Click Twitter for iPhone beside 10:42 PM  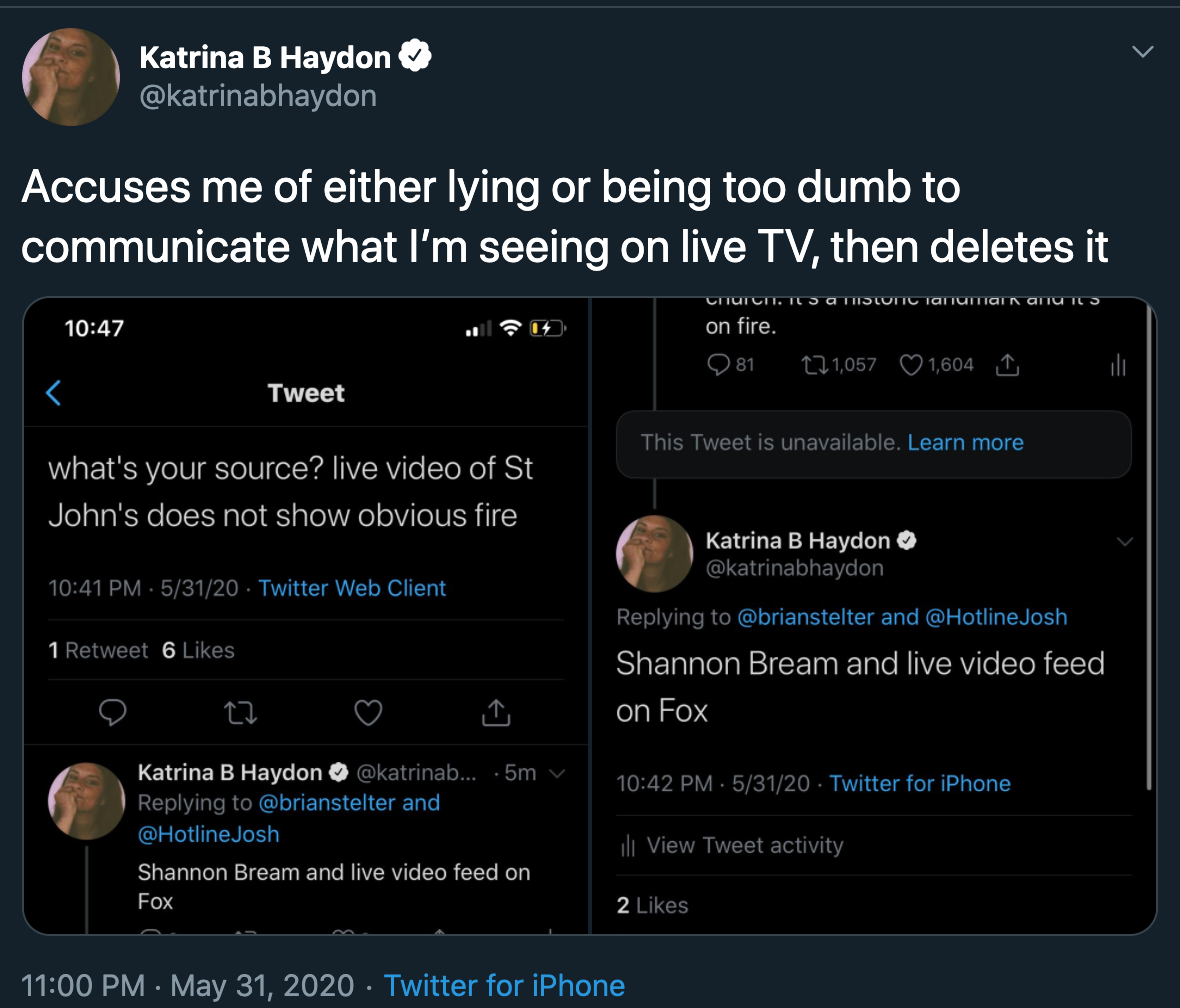pyautogui.click(x=920, y=784)
